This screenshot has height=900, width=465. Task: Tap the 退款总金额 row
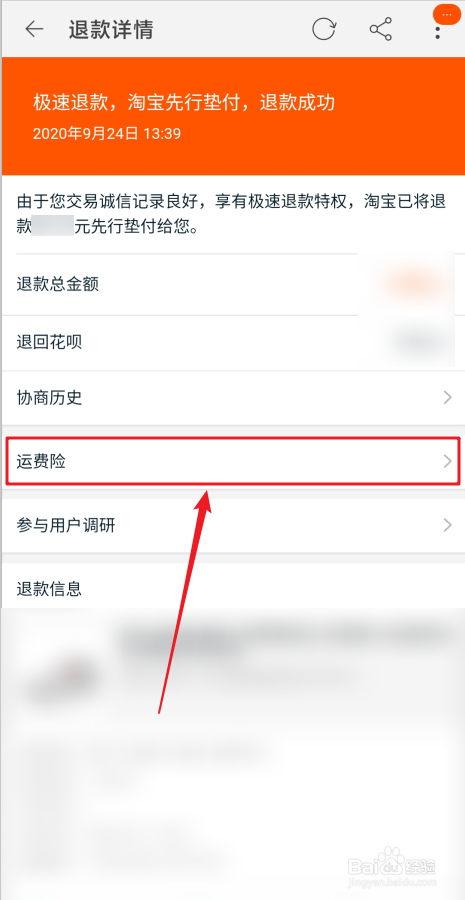click(232, 284)
